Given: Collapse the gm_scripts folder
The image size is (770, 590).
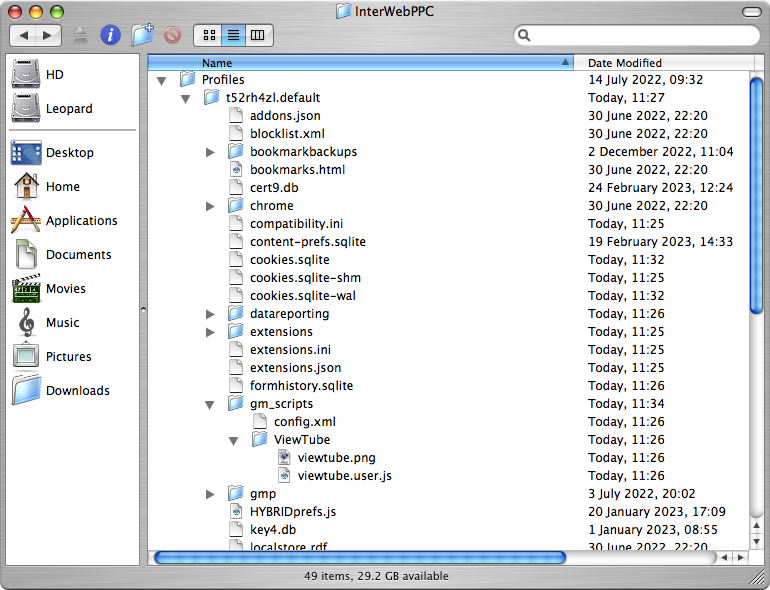Looking at the screenshot, I should coord(210,405).
